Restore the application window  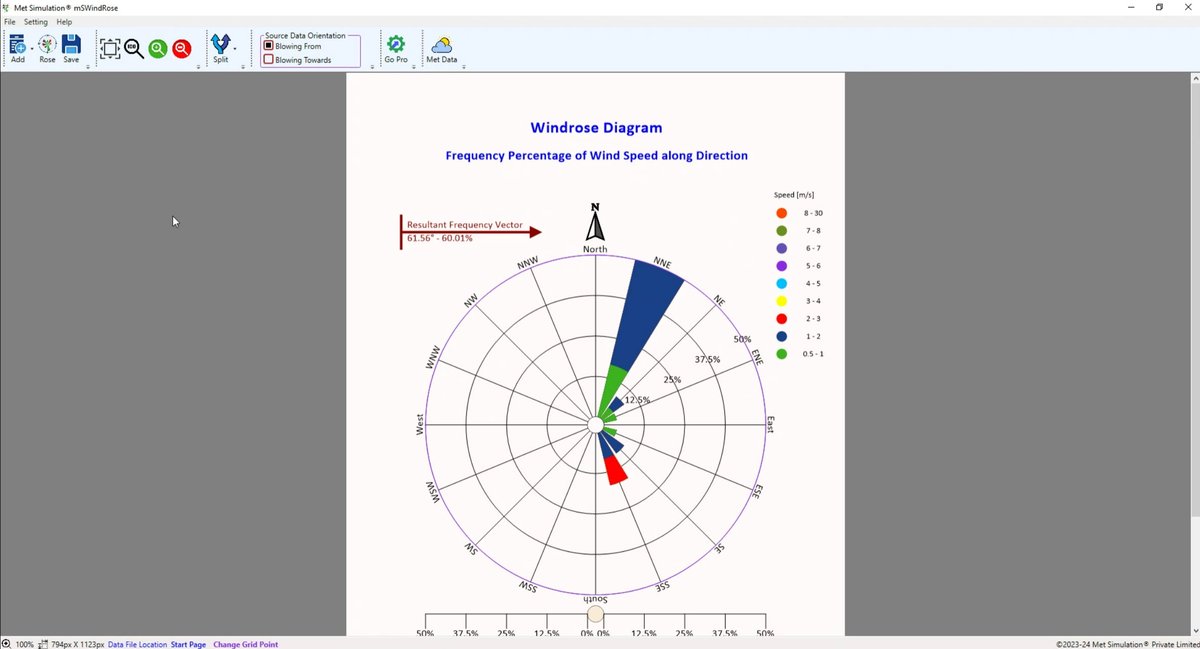pos(1159,7)
